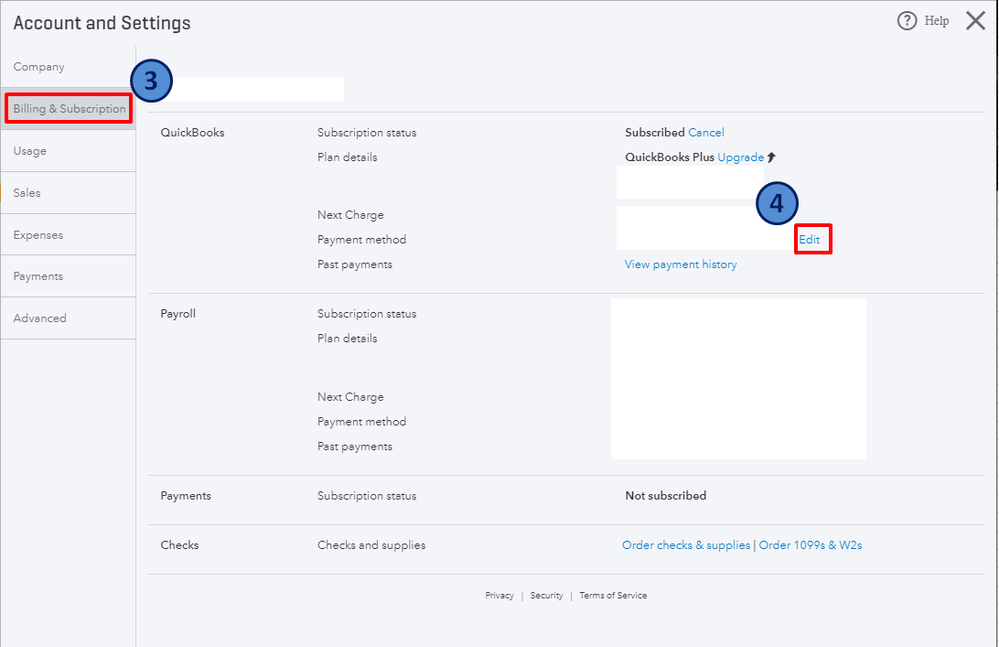Image resolution: width=999 pixels, height=647 pixels.
Task: Open the Security footer link
Action: coord(546,596)
